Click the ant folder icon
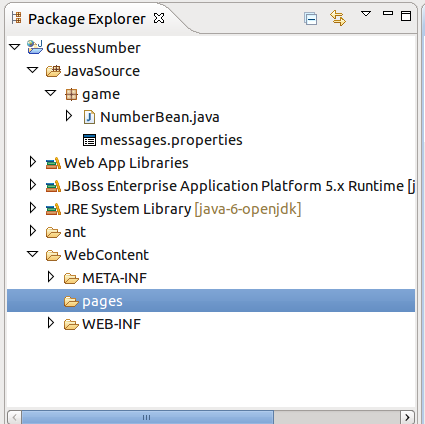This screenshot has height=424, width=425. (53, 232)
